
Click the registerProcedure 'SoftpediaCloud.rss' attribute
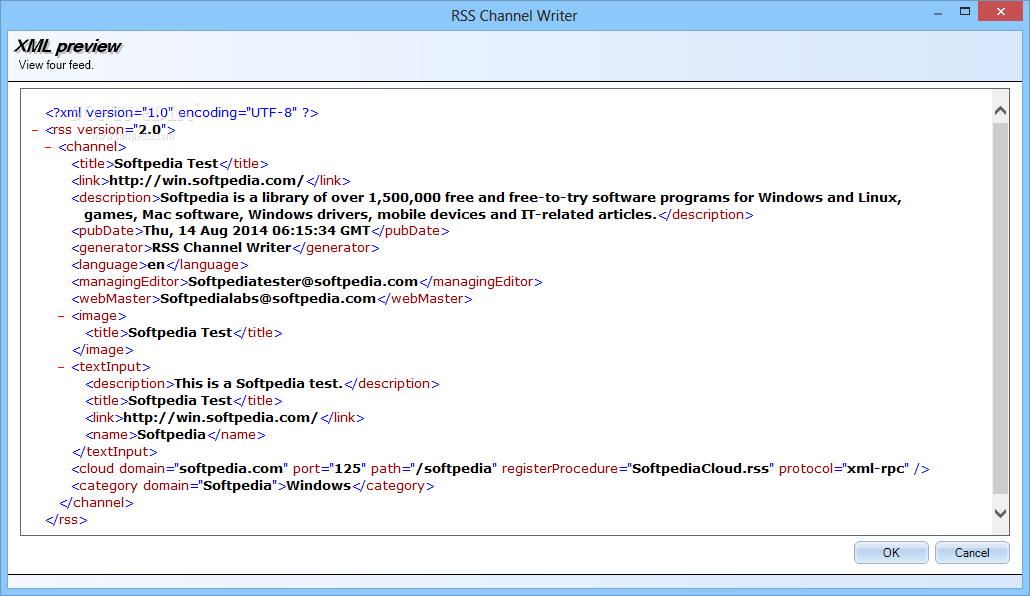coord(638,469)
